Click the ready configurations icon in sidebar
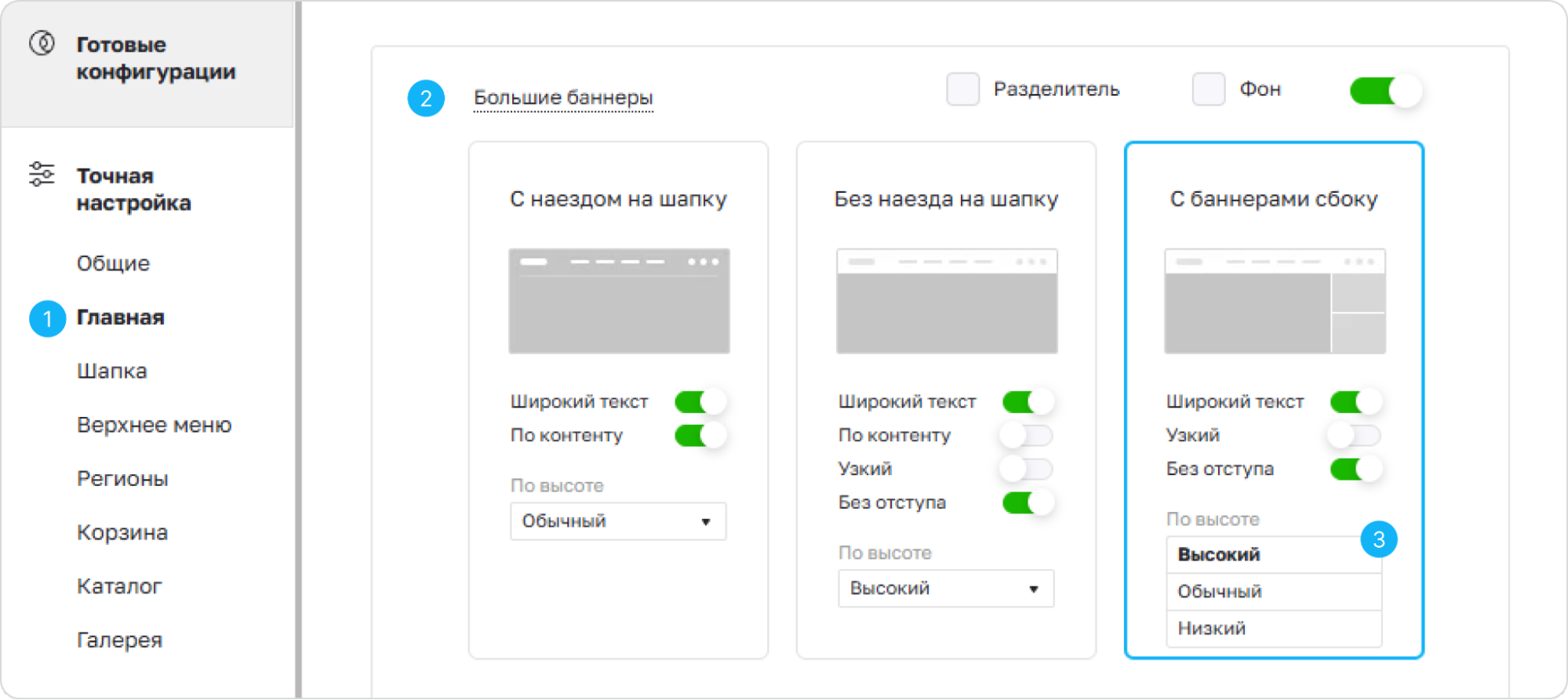1568x700 pixels. (x=42, y=43)
